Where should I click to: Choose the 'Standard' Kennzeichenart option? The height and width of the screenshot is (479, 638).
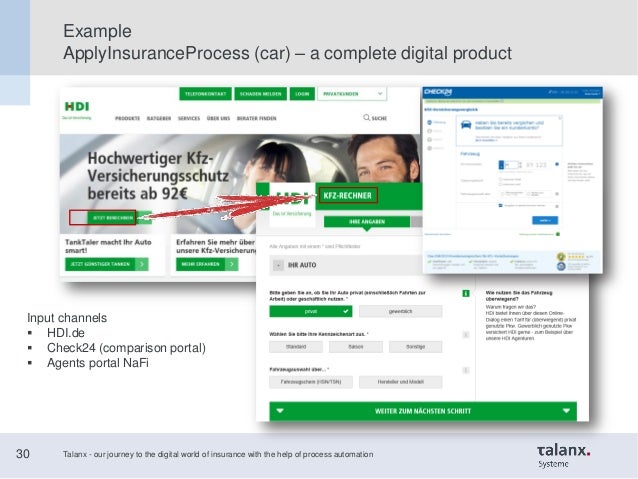click(x=296, y=347)
